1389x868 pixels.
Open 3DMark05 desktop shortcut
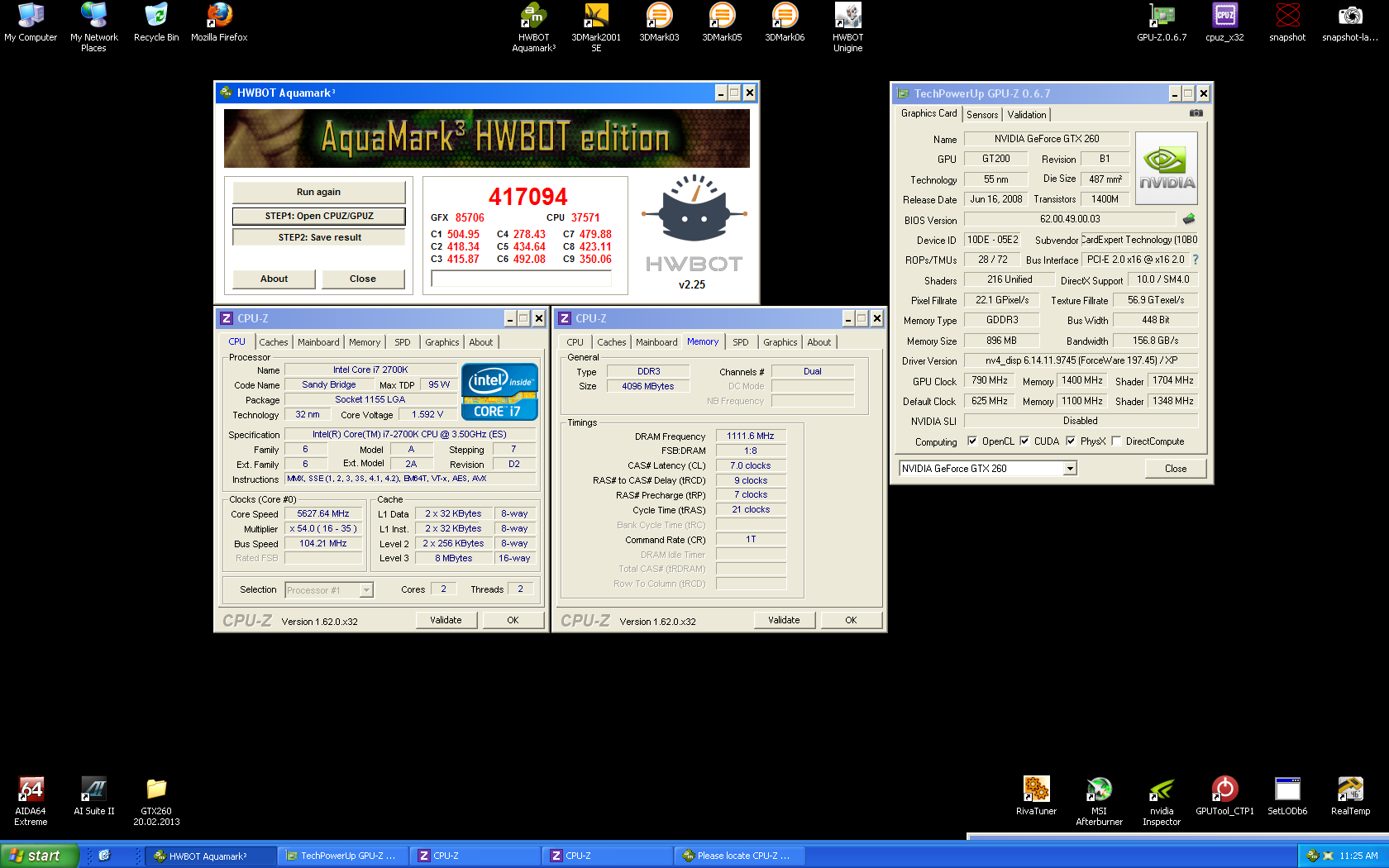click(x=722, y=22)
